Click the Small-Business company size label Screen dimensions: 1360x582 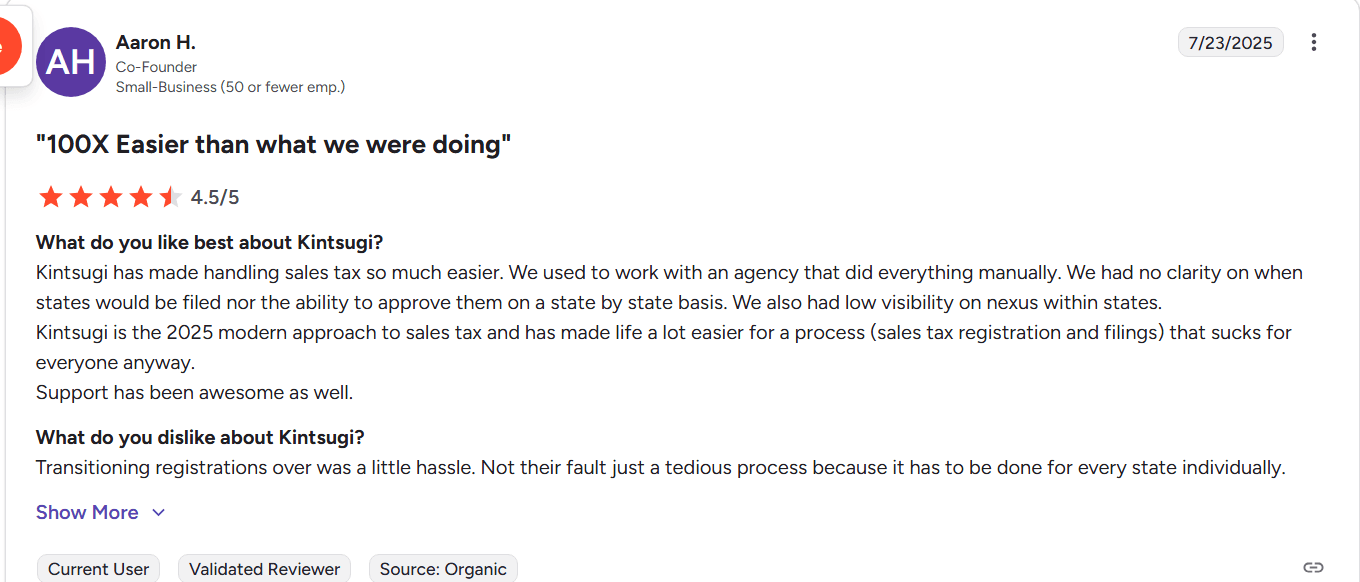click(230, 87)
